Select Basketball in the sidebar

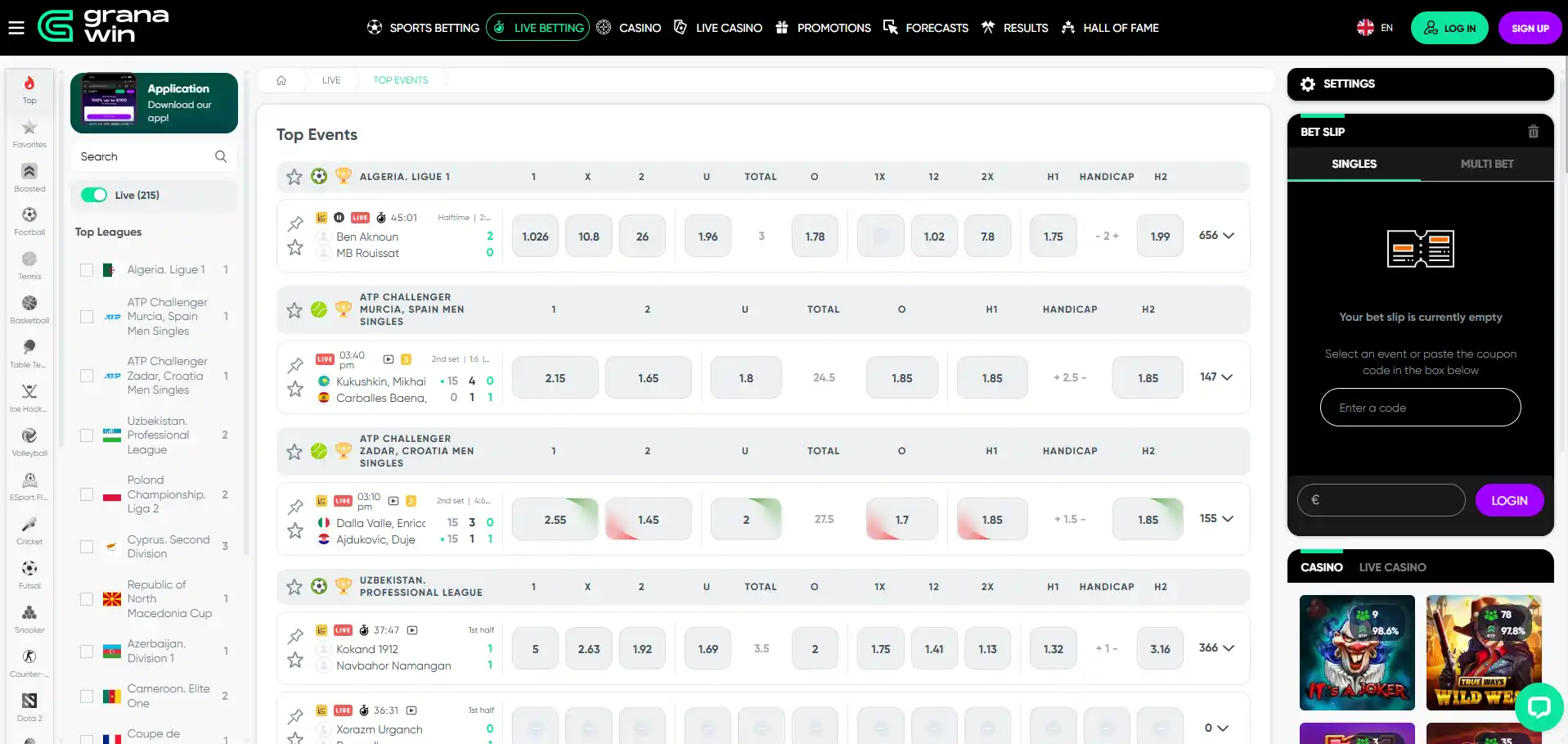tap(29, 310)
